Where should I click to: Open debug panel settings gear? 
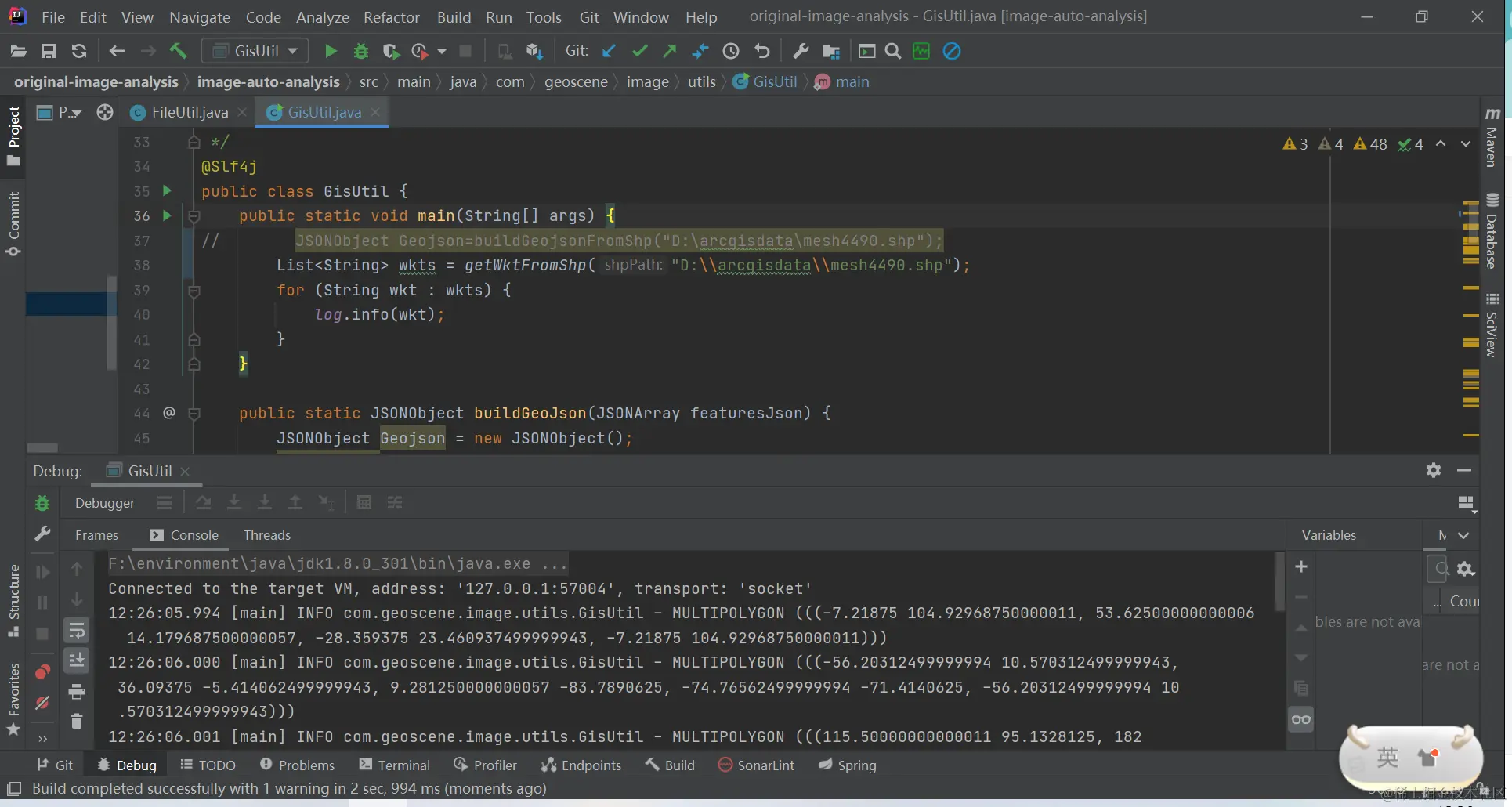[1434, 470]
